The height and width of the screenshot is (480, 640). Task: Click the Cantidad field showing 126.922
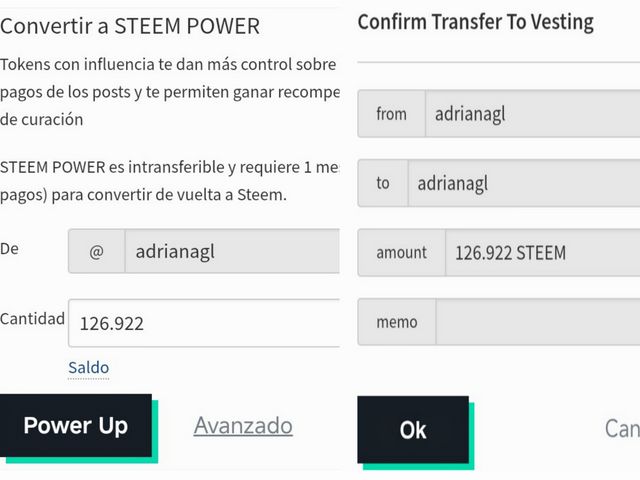tap(204, 323)
